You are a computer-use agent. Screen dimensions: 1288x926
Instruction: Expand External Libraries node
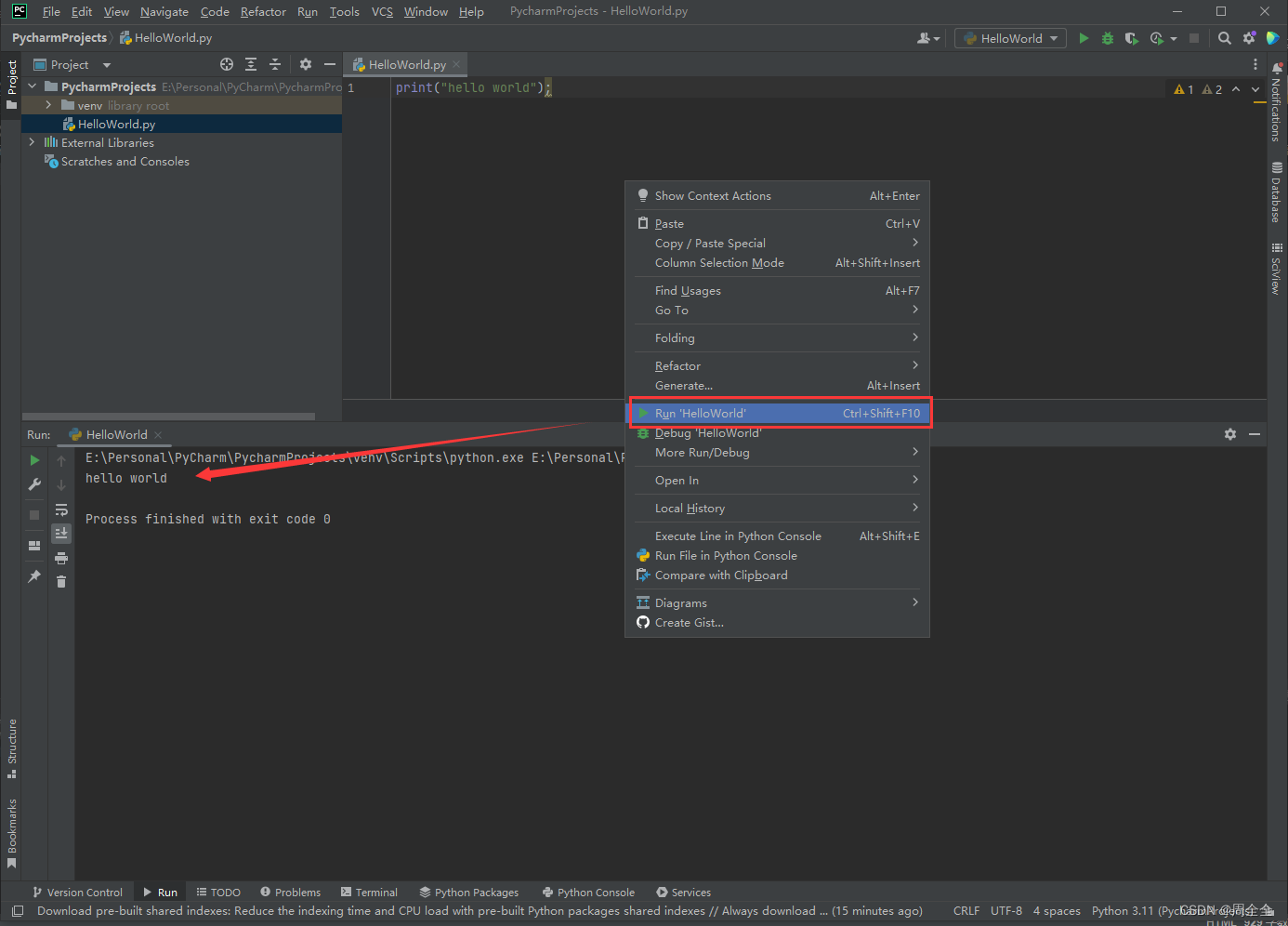(32, 142)
